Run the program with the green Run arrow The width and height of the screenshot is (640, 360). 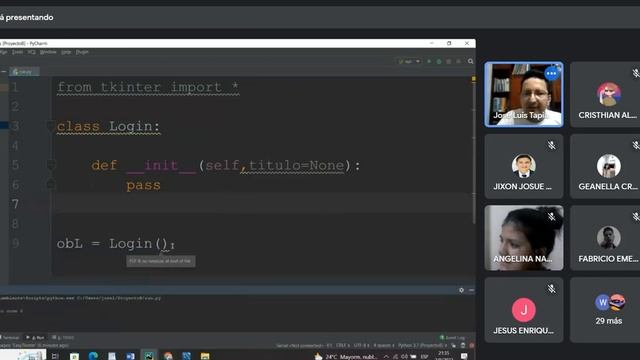pos(429,61)
